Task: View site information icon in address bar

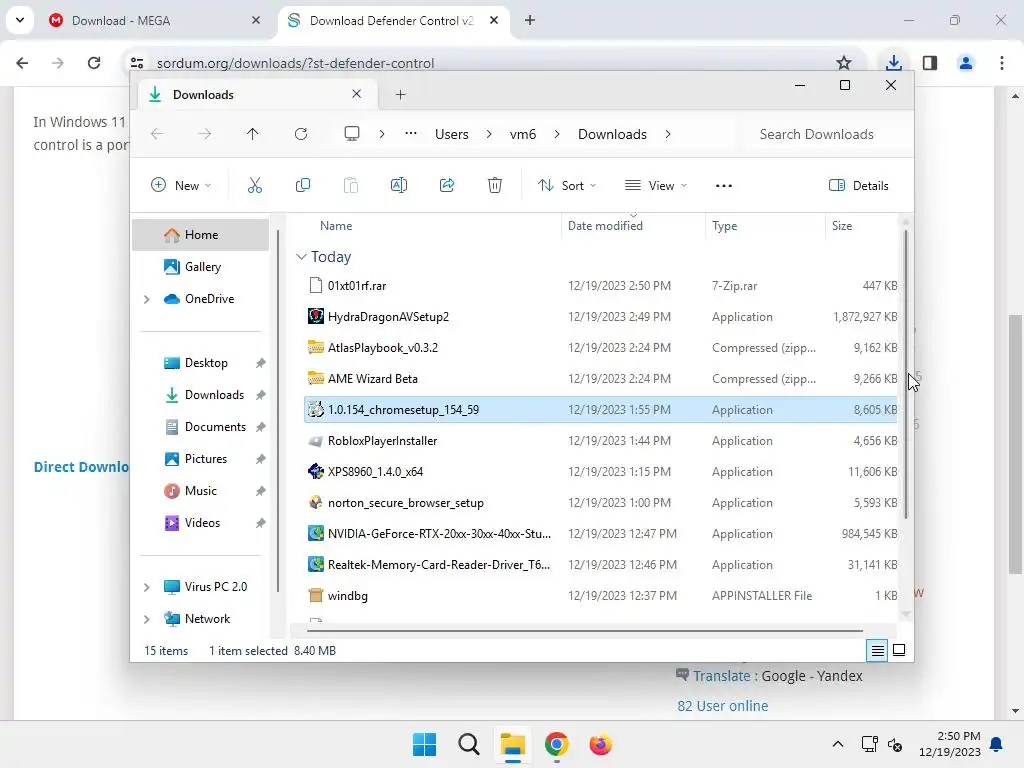Action: [137, 63]
